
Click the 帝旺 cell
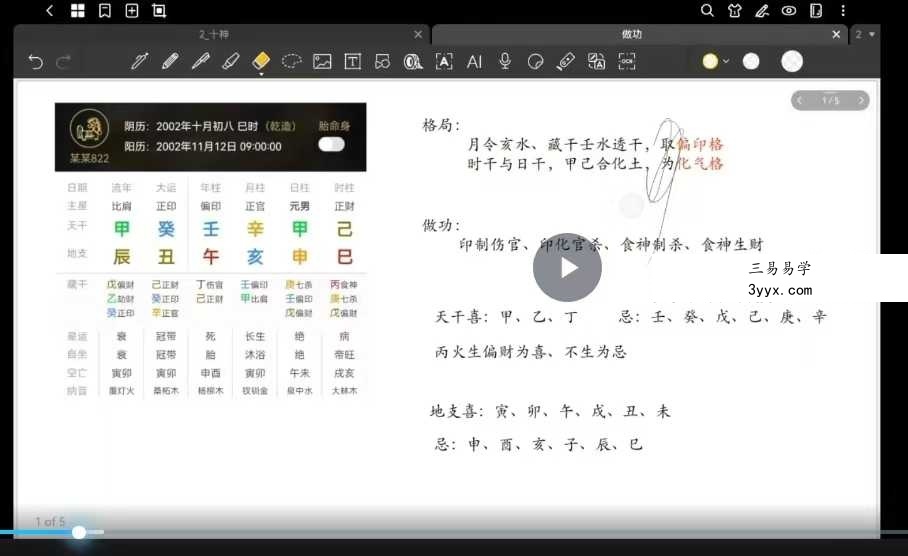click(344, 354)
